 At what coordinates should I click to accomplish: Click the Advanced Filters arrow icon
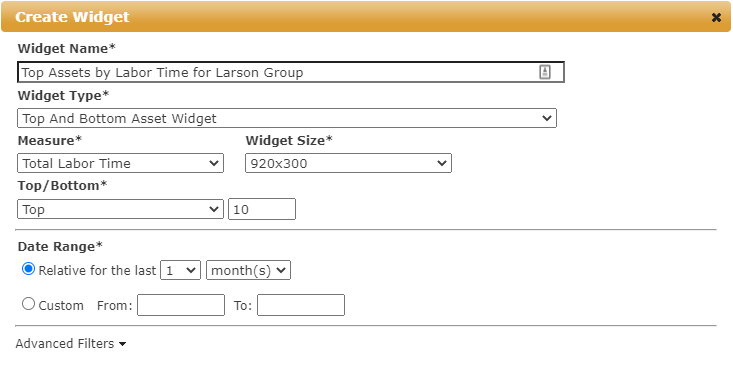point(122,344)
